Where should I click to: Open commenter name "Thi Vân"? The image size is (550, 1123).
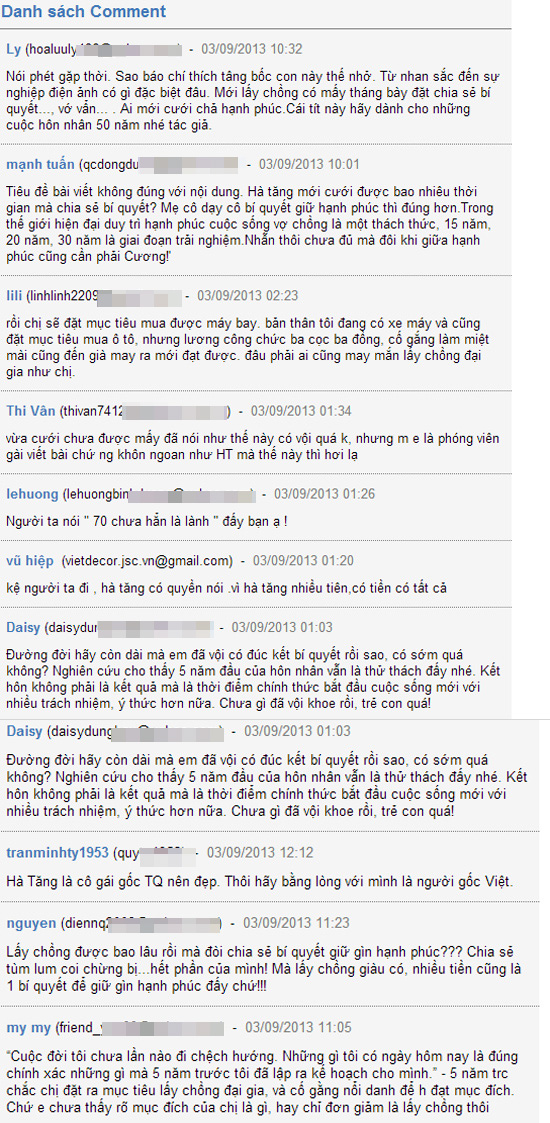pos(31,411)
